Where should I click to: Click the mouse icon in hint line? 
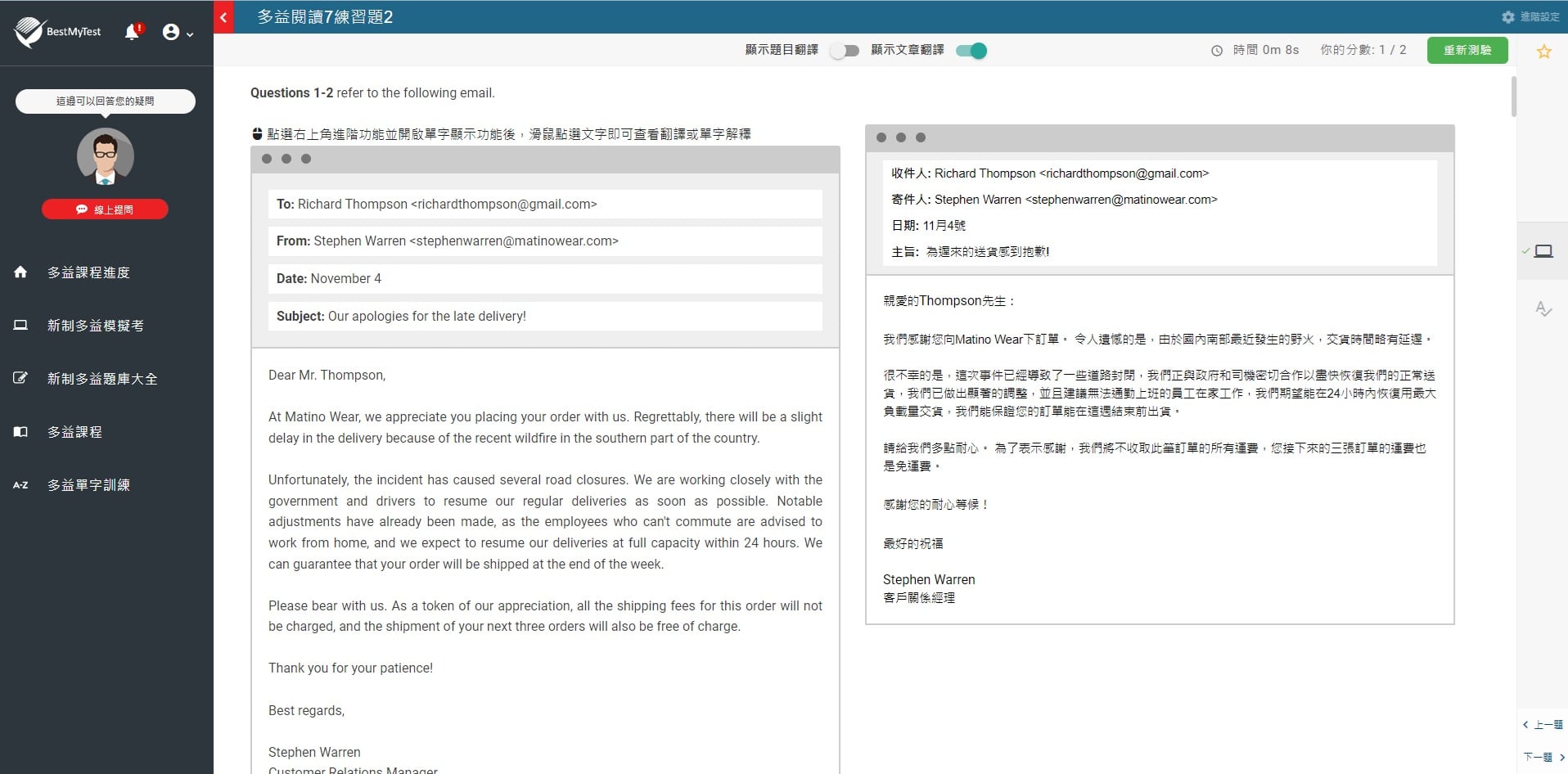point(257,133)
